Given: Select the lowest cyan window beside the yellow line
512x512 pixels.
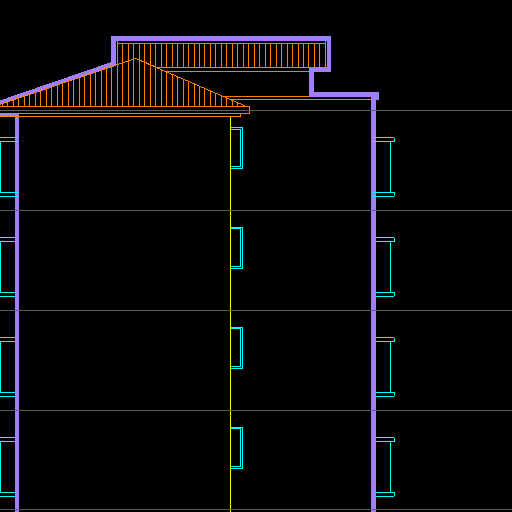Looking at the screenshot, I should tap(237, 448).
